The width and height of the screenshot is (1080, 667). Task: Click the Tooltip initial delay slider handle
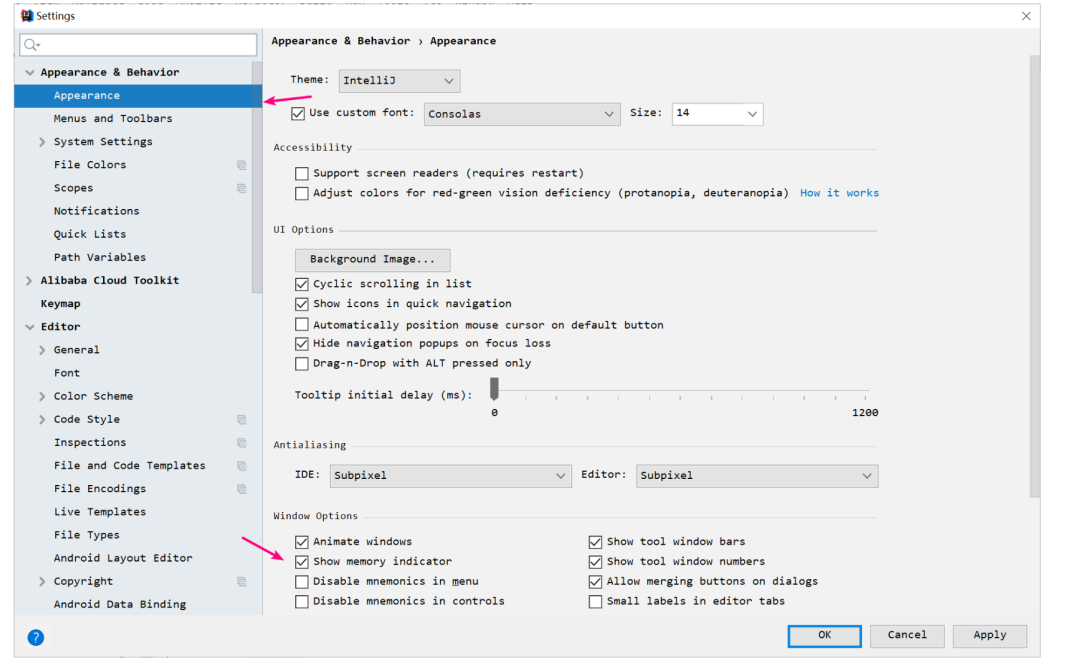(494, 388)
